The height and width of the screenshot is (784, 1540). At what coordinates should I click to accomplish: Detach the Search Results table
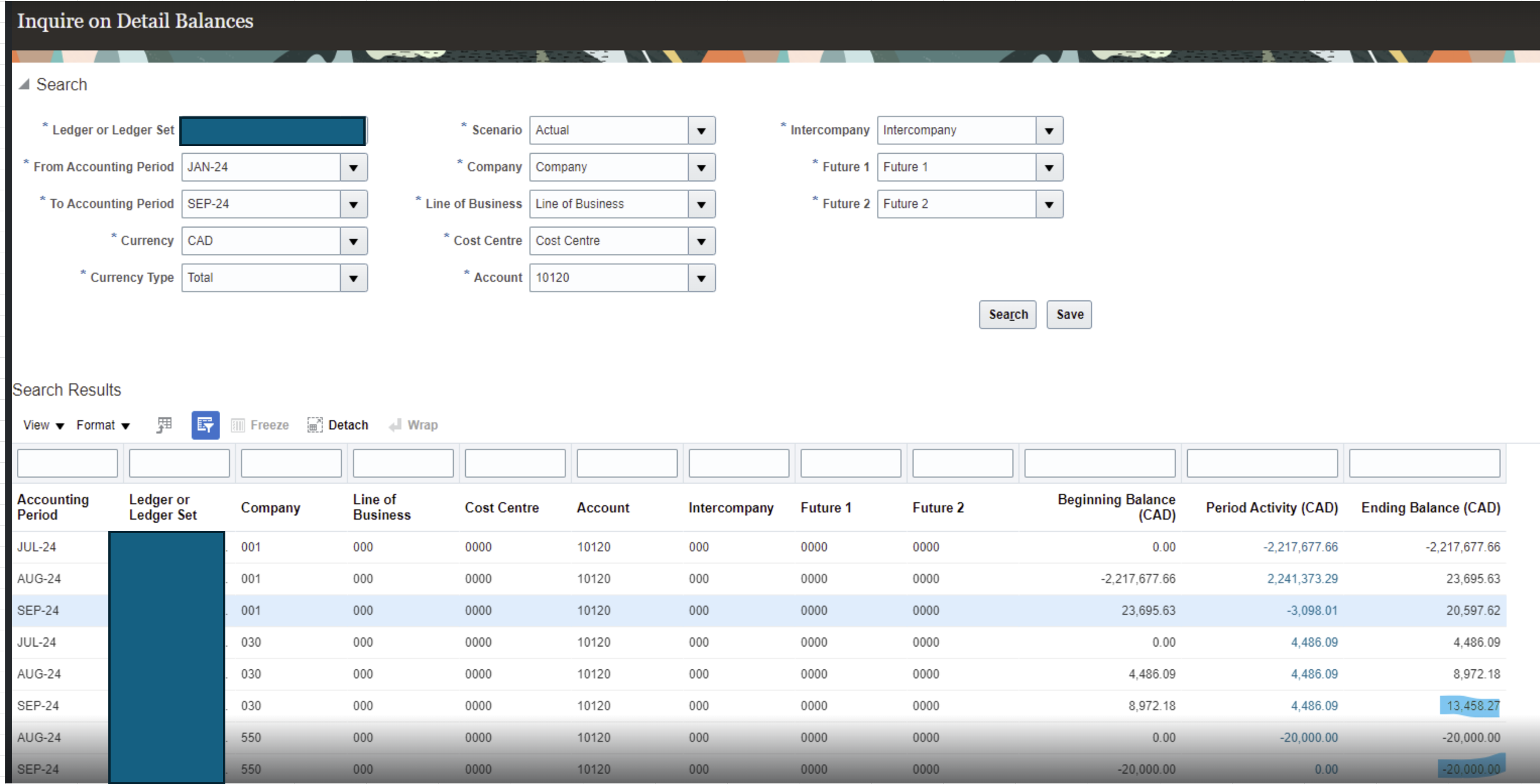click(x=338, y=425)
